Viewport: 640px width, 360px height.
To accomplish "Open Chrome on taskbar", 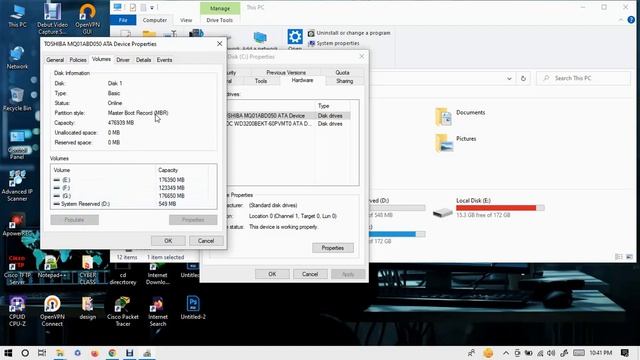I will [x=112, y=353].
